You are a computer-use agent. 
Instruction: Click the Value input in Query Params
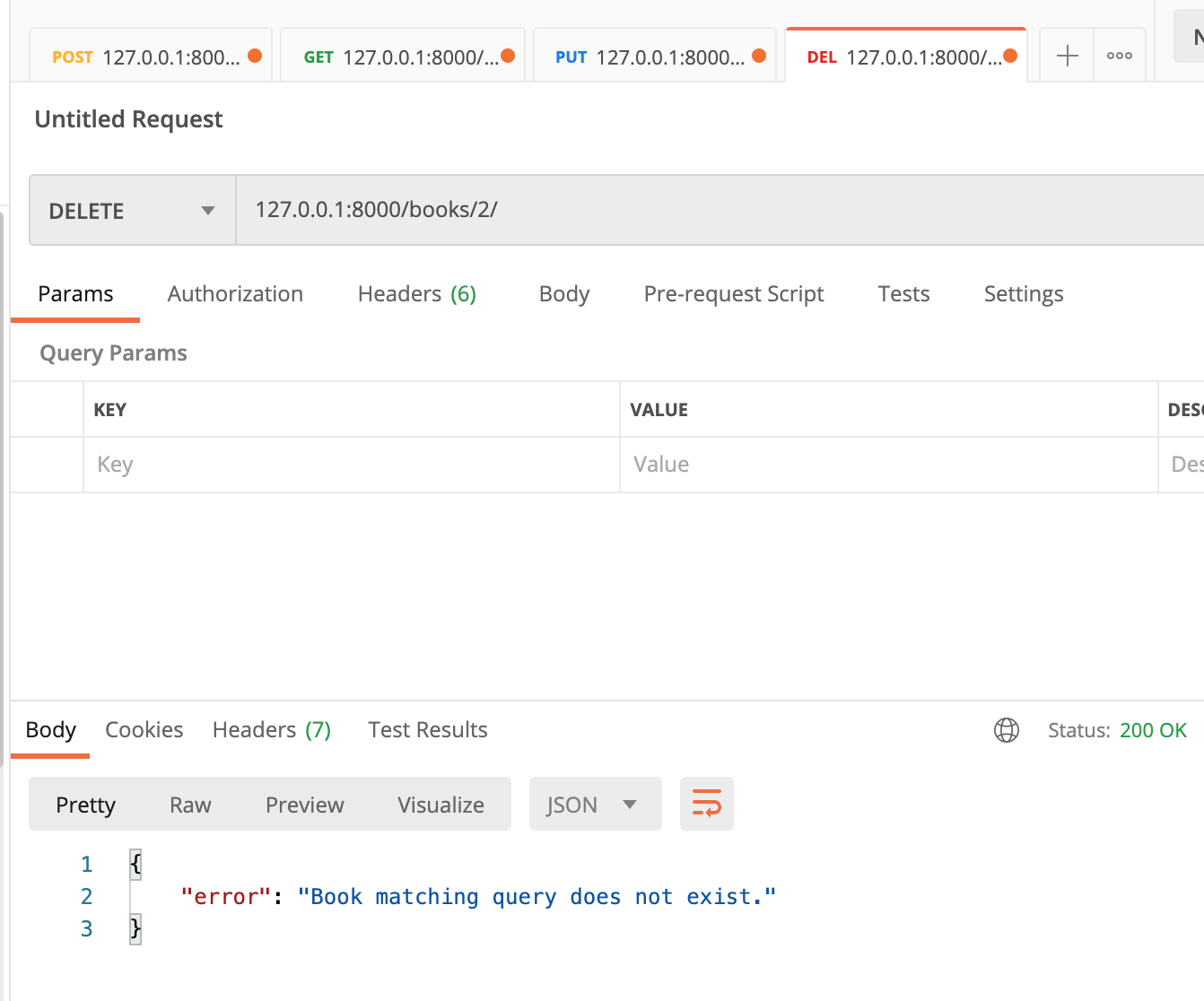888,465
